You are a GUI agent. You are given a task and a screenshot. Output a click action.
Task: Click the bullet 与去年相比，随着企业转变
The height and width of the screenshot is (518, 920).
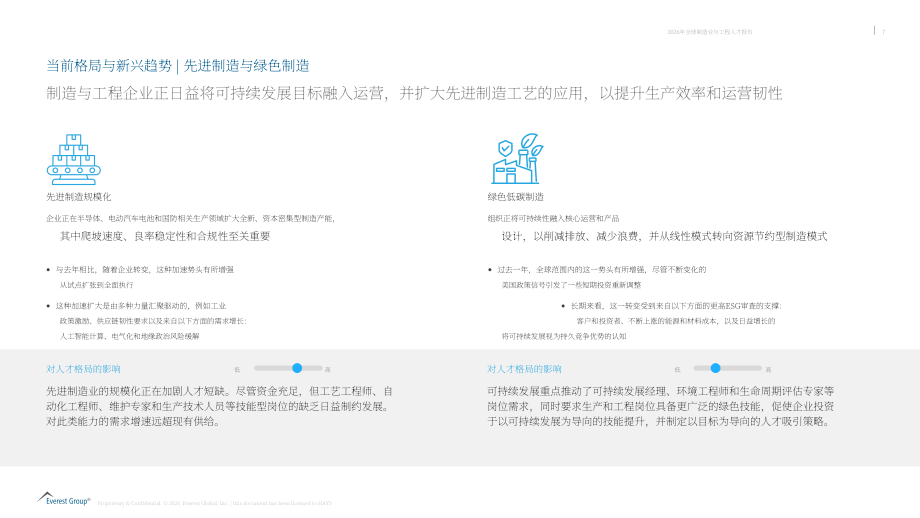tap(144, 269)
